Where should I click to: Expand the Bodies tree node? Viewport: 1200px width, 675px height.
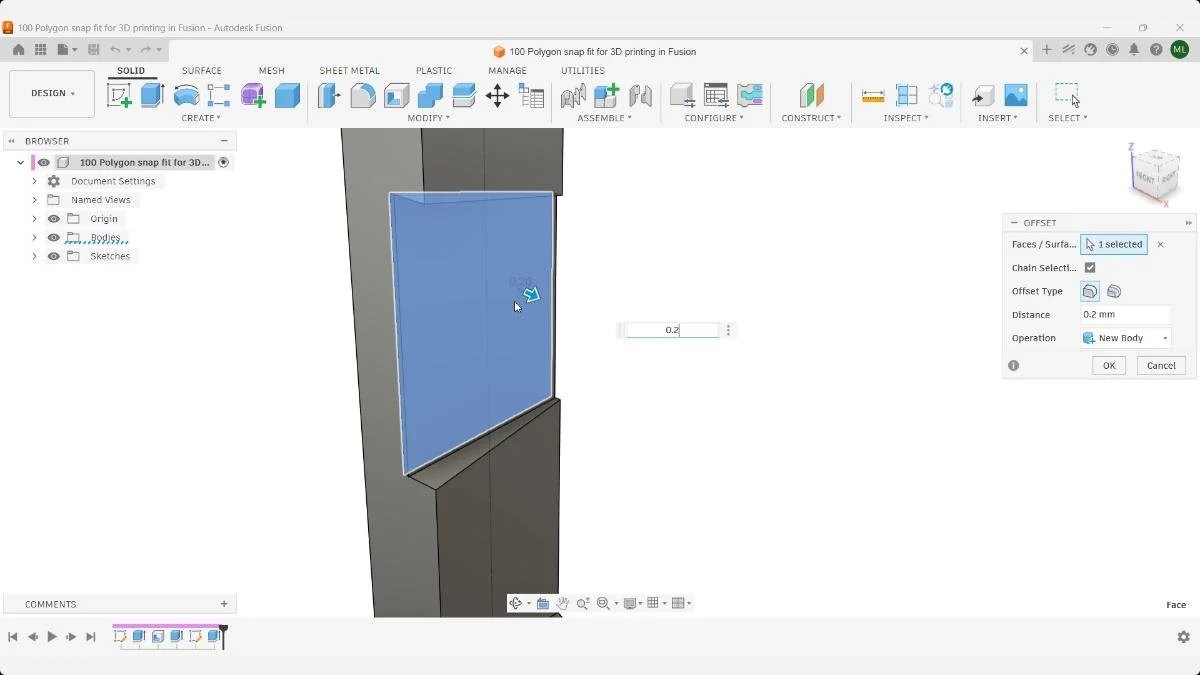pyautogui.click(x=34, y=237)
